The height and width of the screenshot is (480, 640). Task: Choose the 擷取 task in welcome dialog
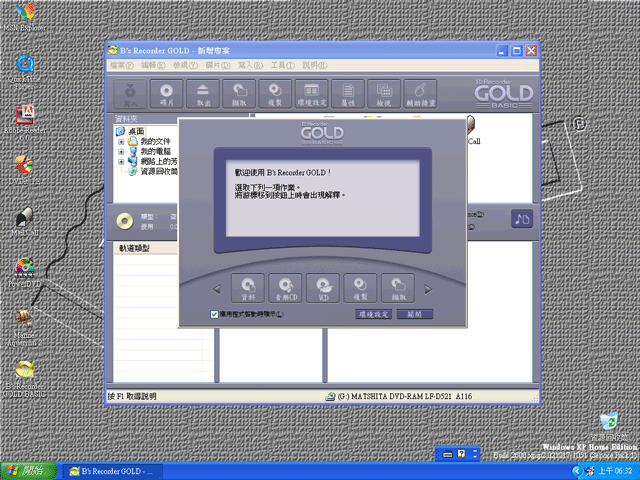[x=398, y=288]
